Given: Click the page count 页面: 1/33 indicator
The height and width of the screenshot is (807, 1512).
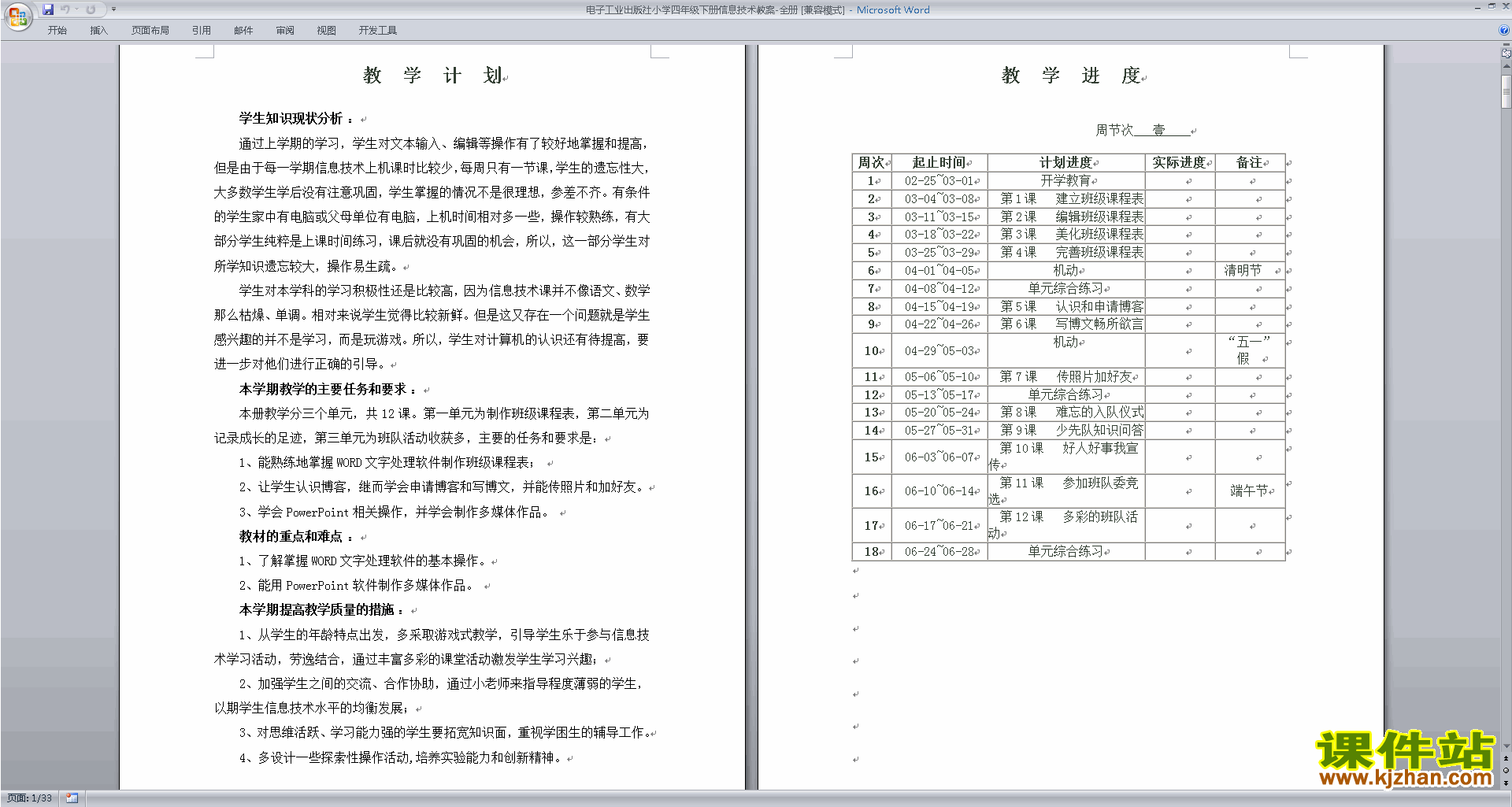Looking at the screenshot, I should [30, 798].
